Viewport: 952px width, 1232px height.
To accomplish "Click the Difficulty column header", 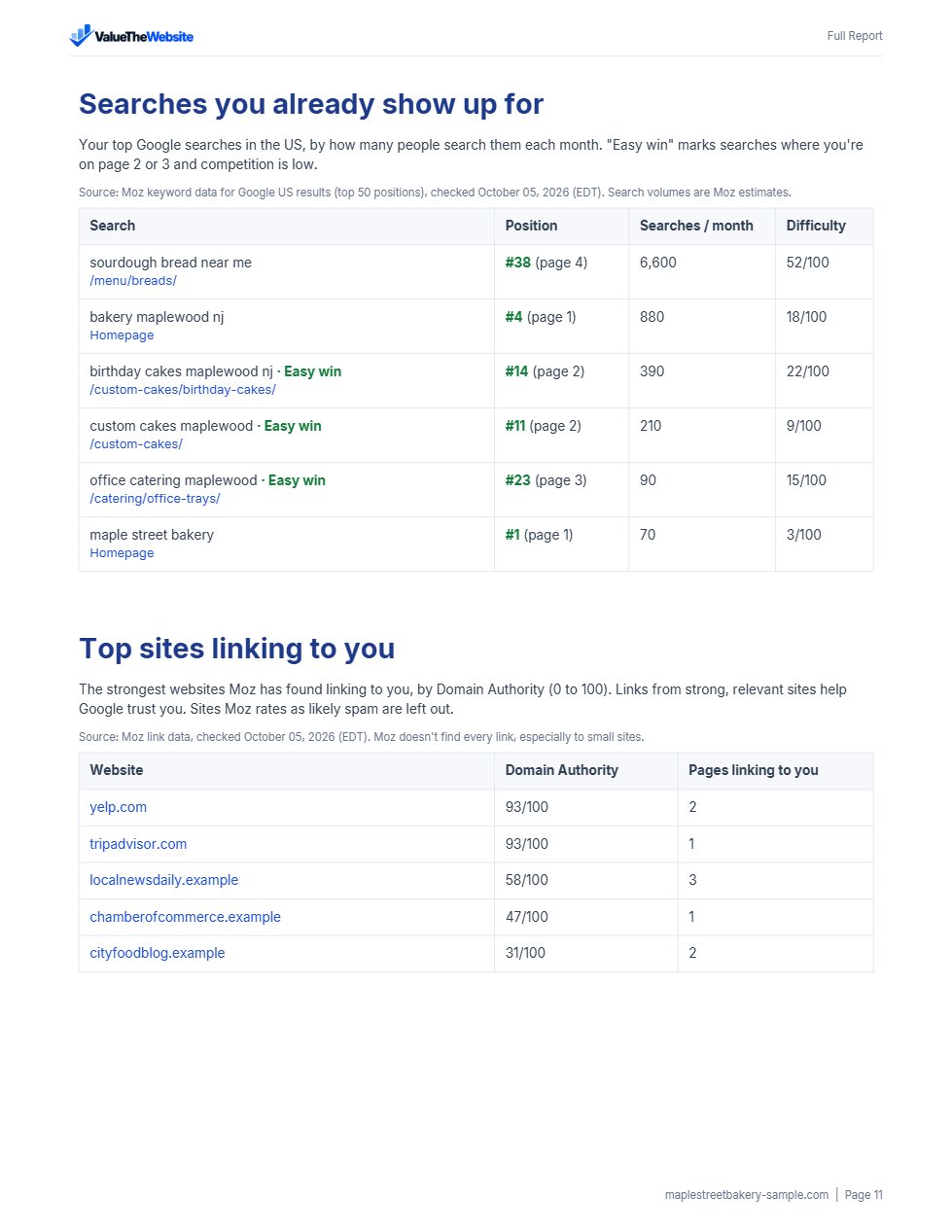I will point(816,226).
